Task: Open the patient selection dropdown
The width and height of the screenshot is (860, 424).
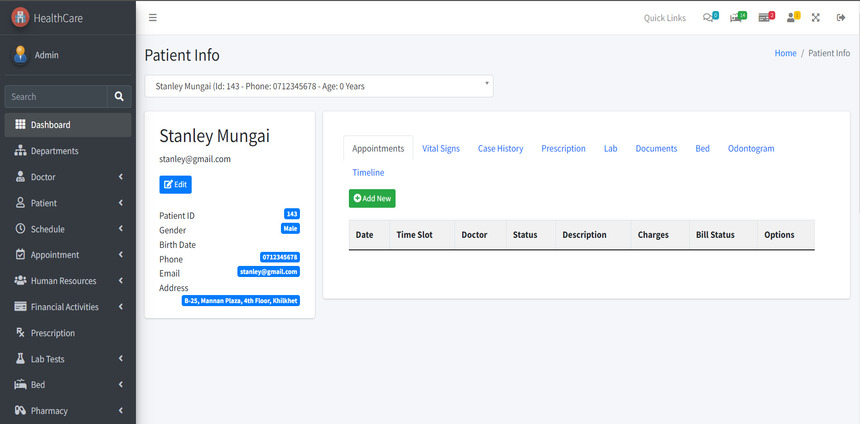Action: pyautogui.click(x=319, y=86)
